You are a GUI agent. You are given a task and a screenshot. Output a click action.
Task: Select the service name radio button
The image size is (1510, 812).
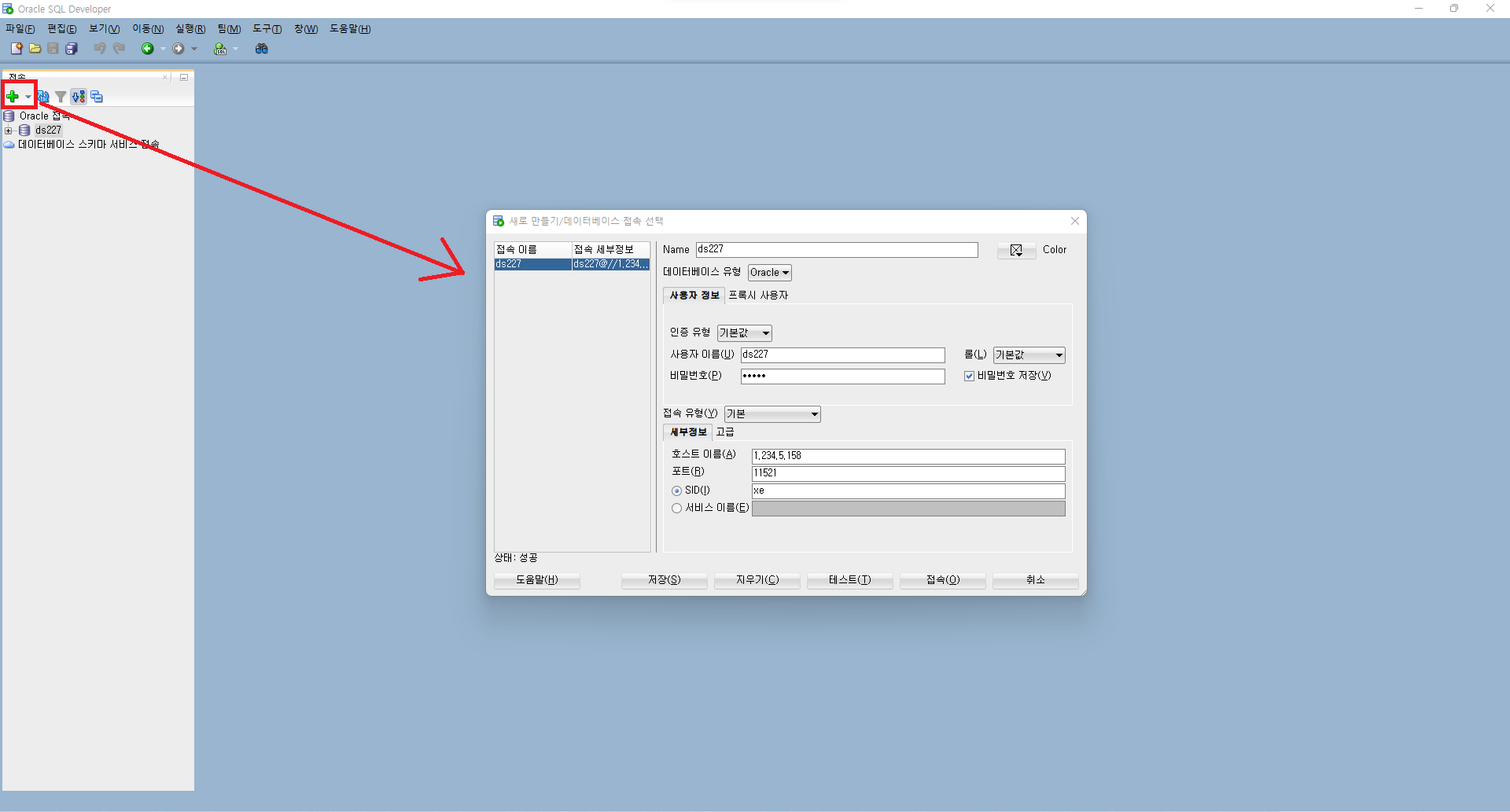click(676, 509)
